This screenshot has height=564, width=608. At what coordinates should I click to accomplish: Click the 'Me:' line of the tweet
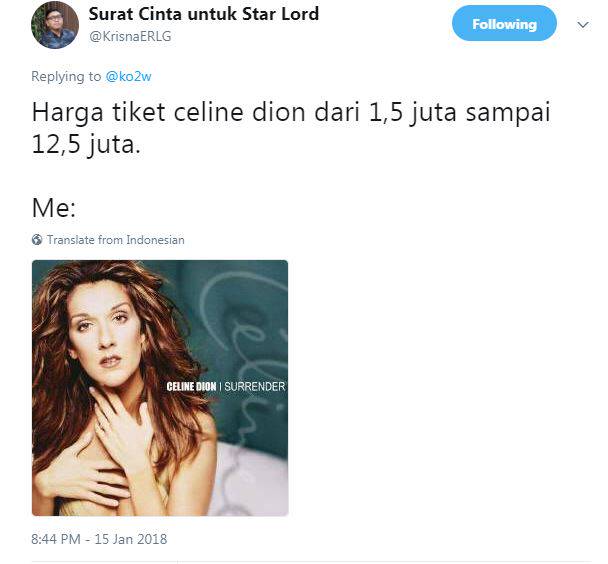click(x=54, y=208)
